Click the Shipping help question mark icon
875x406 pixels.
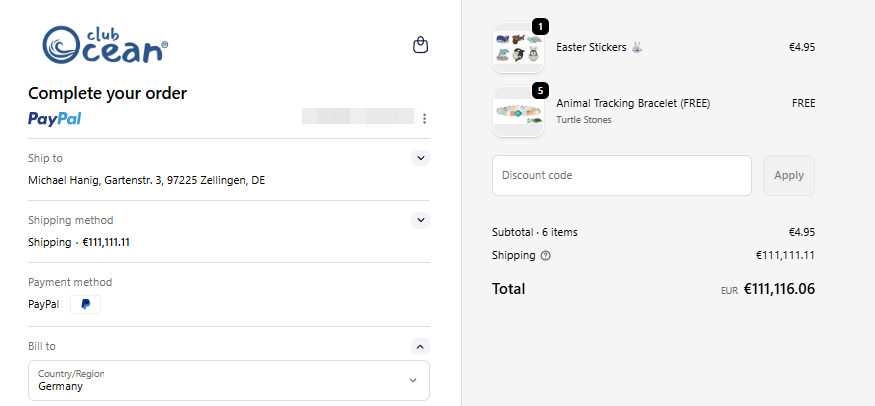pos(545,255)
